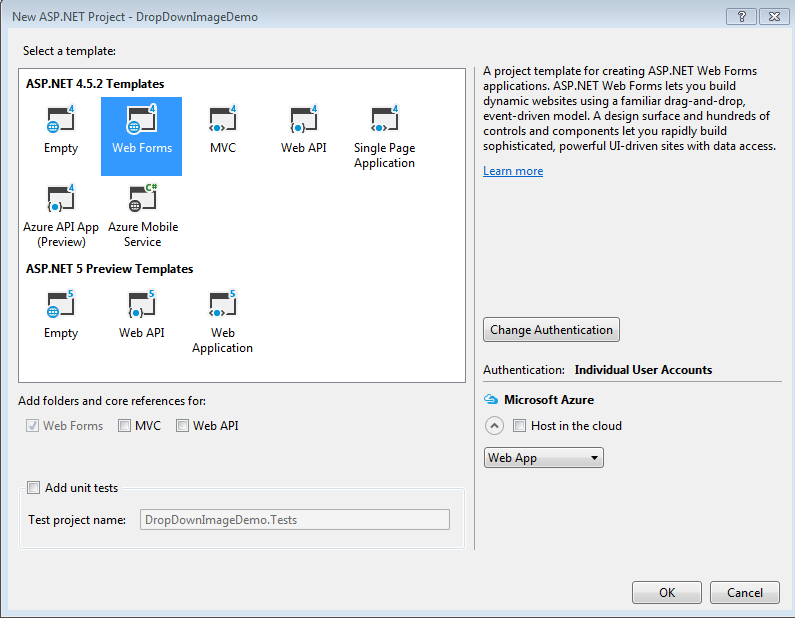Click the 'Authentication:' label

(524, 370)
